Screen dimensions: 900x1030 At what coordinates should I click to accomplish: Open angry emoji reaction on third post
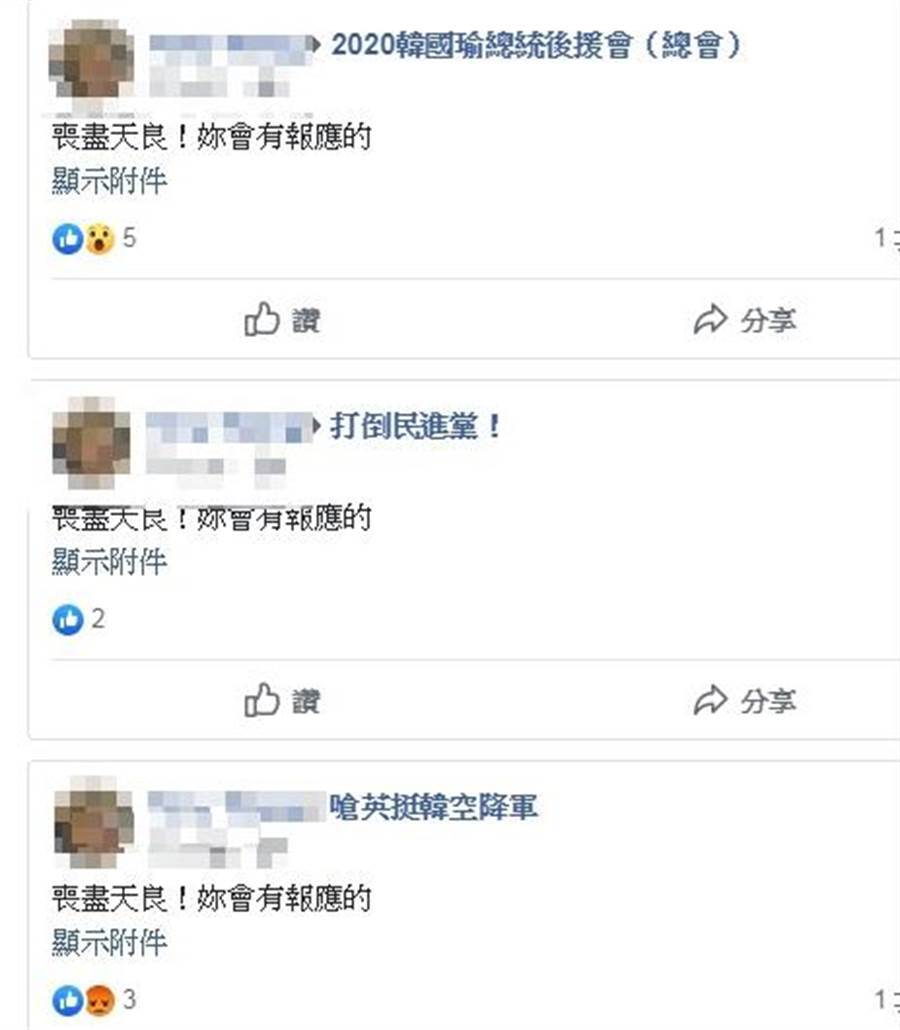(99, 1000)
